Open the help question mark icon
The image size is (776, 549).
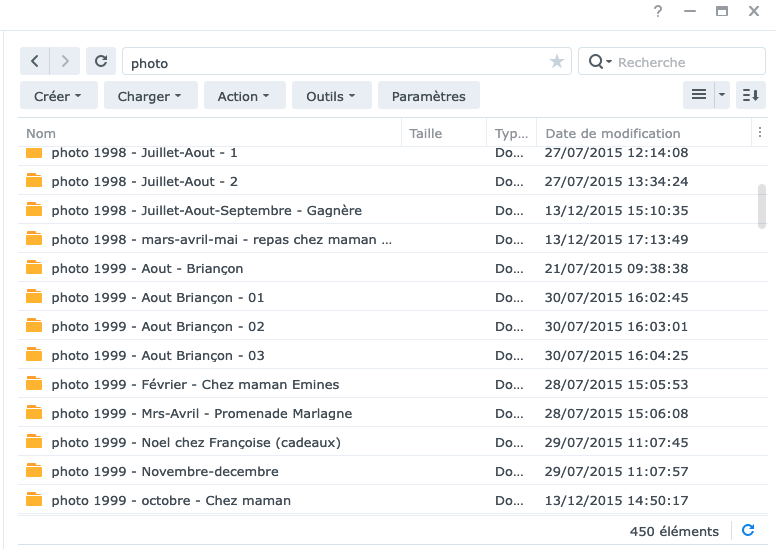pos(658,11)
